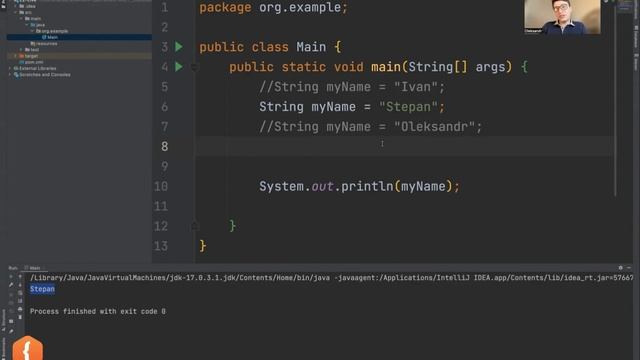
Task: Click the class closing brace on line 13
Action: (x=203, y=246)
